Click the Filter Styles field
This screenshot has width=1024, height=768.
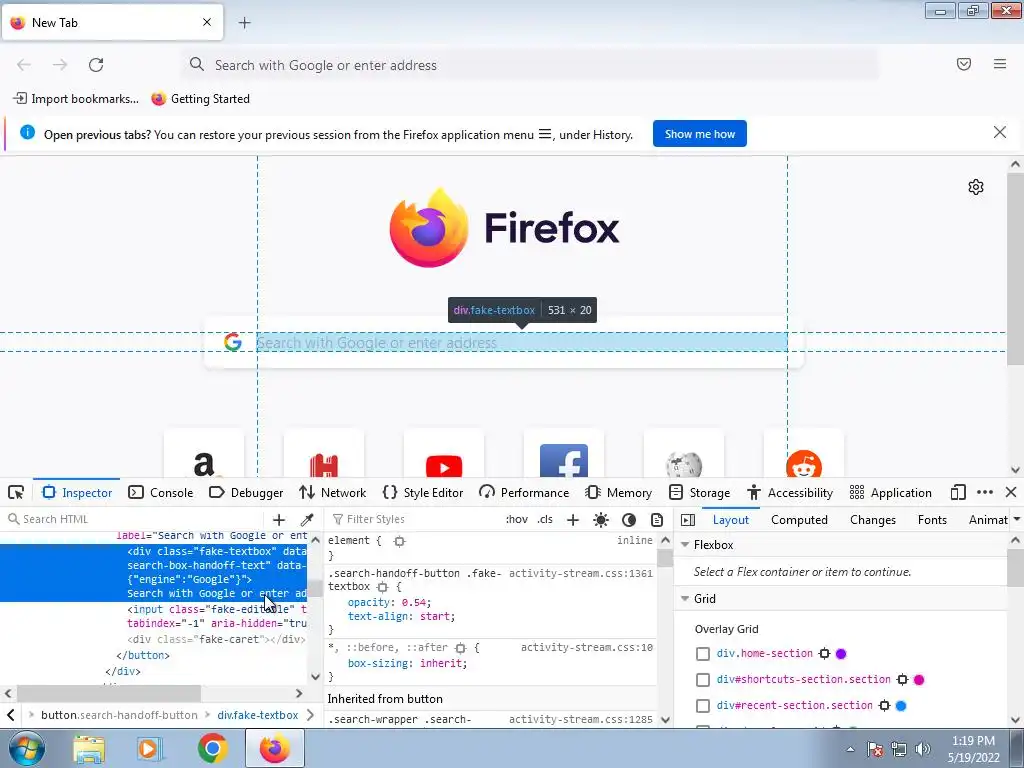pos(413,519)
